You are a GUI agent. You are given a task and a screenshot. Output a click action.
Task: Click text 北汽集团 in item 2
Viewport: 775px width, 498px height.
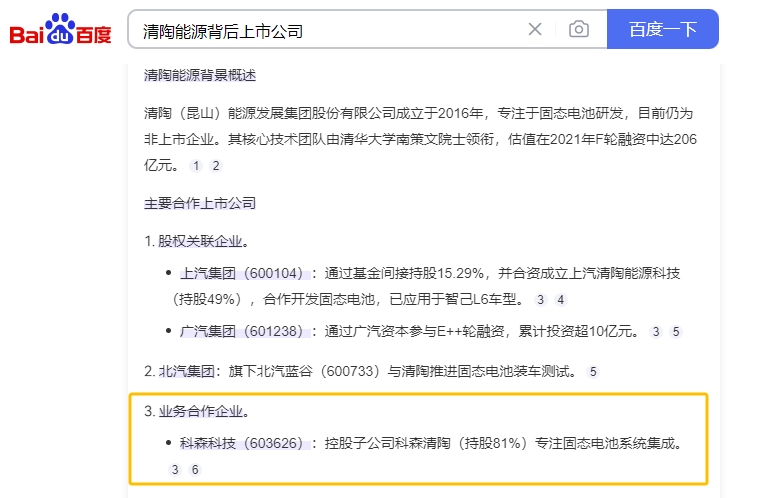click(186, 371)
